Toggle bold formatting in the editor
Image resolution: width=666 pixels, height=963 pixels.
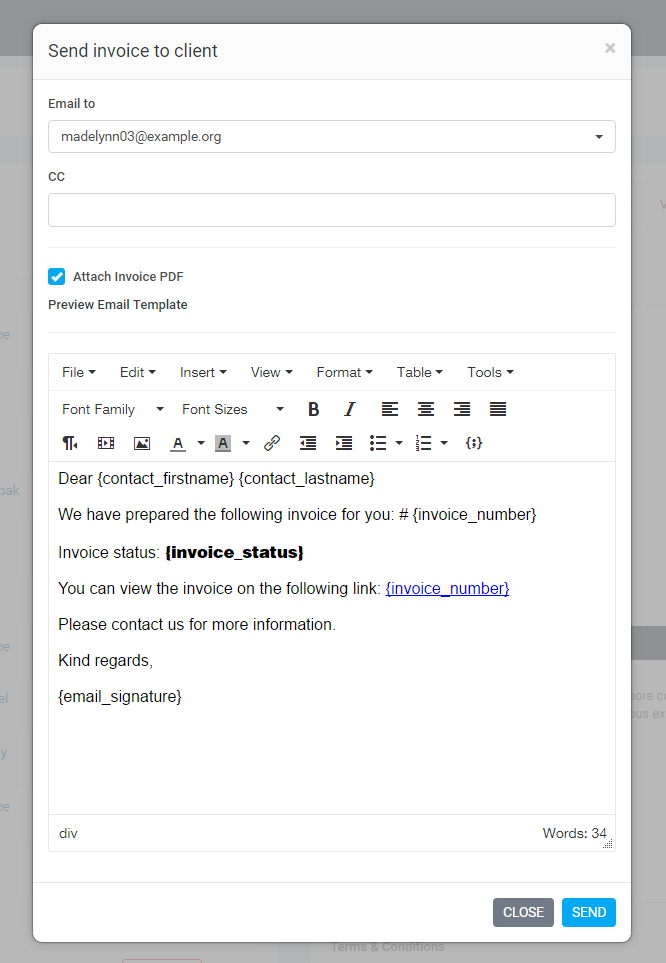313,409
